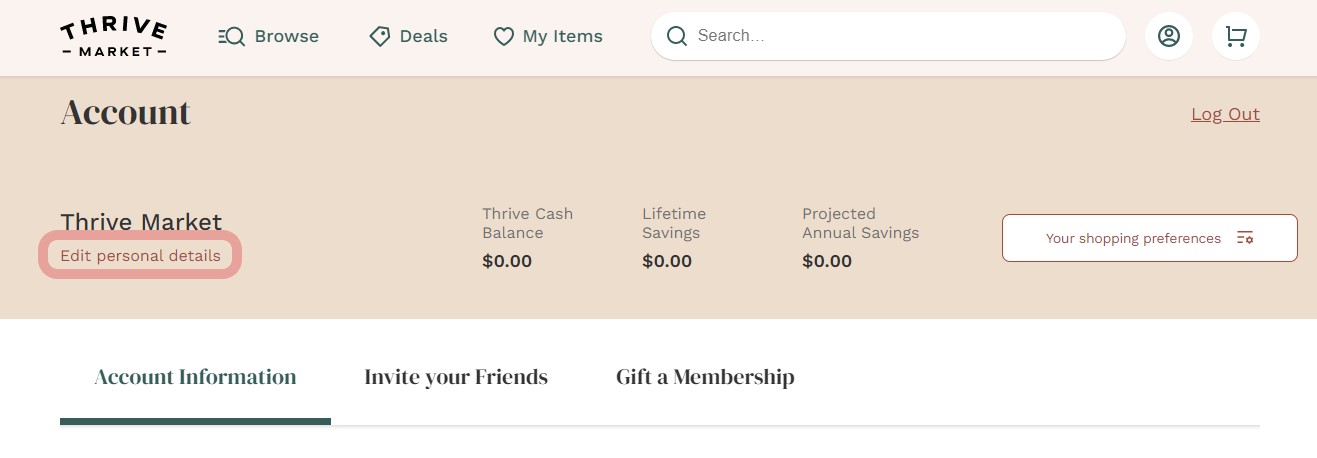
Task: Go to the Gift a Membership tab
Action: 705,377
